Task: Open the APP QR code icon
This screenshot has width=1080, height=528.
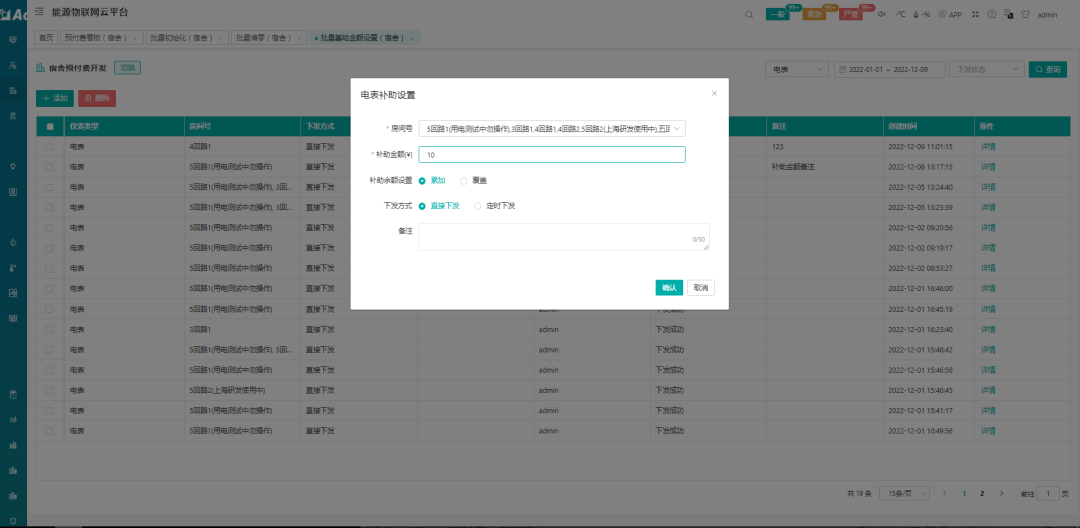Action: (950, 14)
